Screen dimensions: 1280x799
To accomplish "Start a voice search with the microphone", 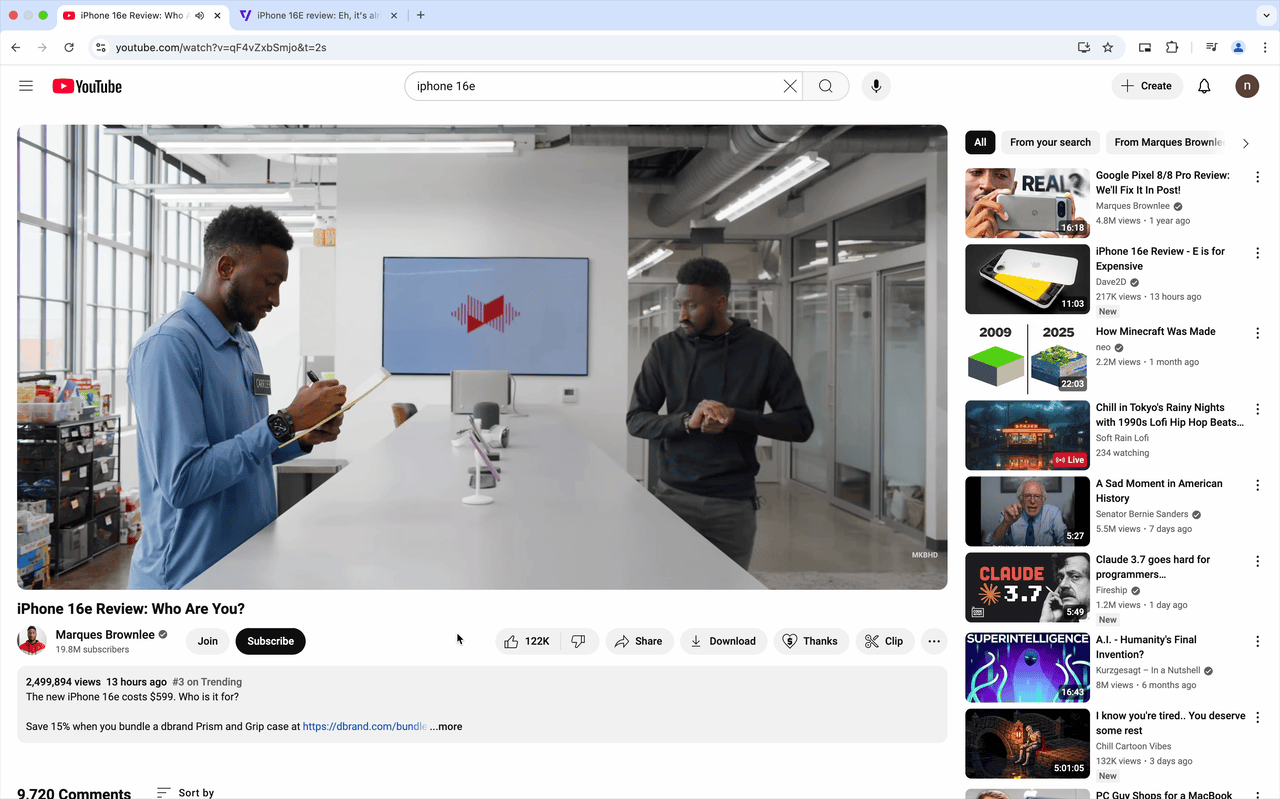I will pos(876,86).
